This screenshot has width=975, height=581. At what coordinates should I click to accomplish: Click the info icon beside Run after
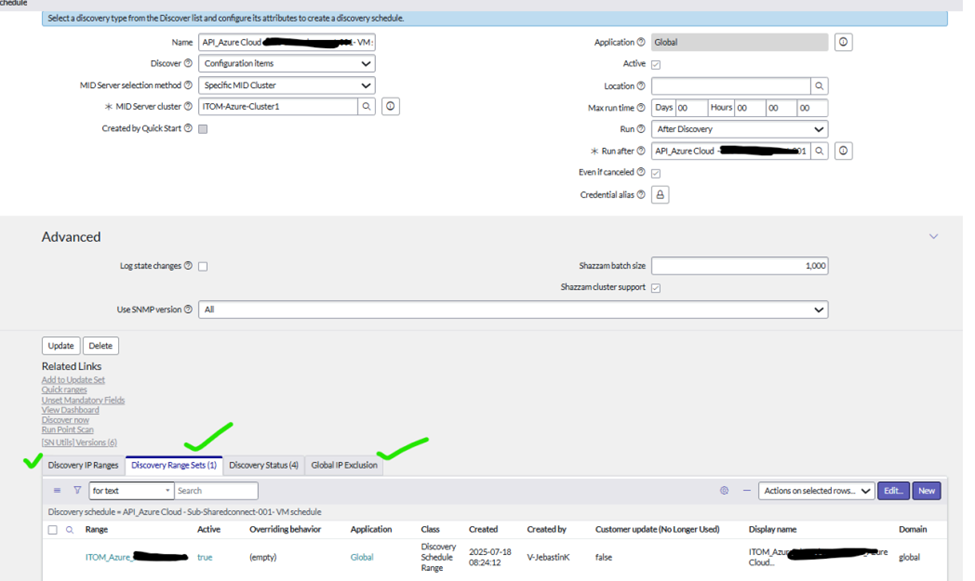point(843,150)
